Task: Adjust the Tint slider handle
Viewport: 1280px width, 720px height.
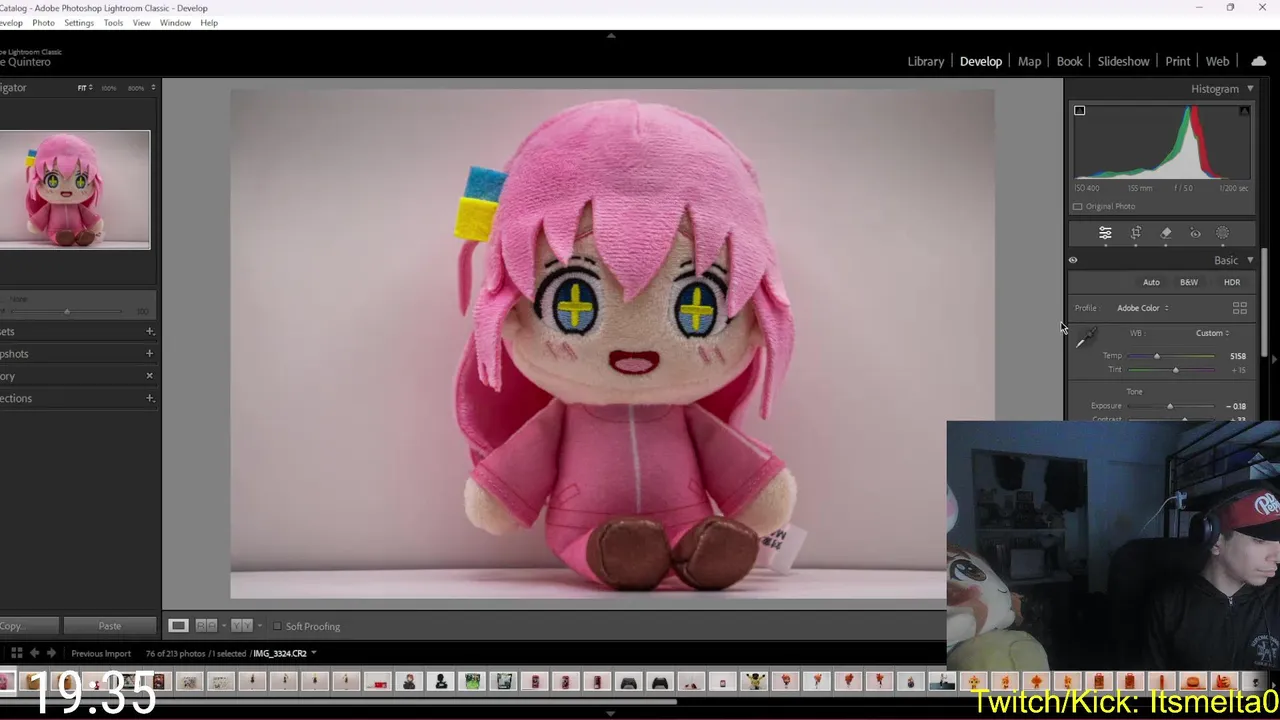Action: click(1175, 370)
